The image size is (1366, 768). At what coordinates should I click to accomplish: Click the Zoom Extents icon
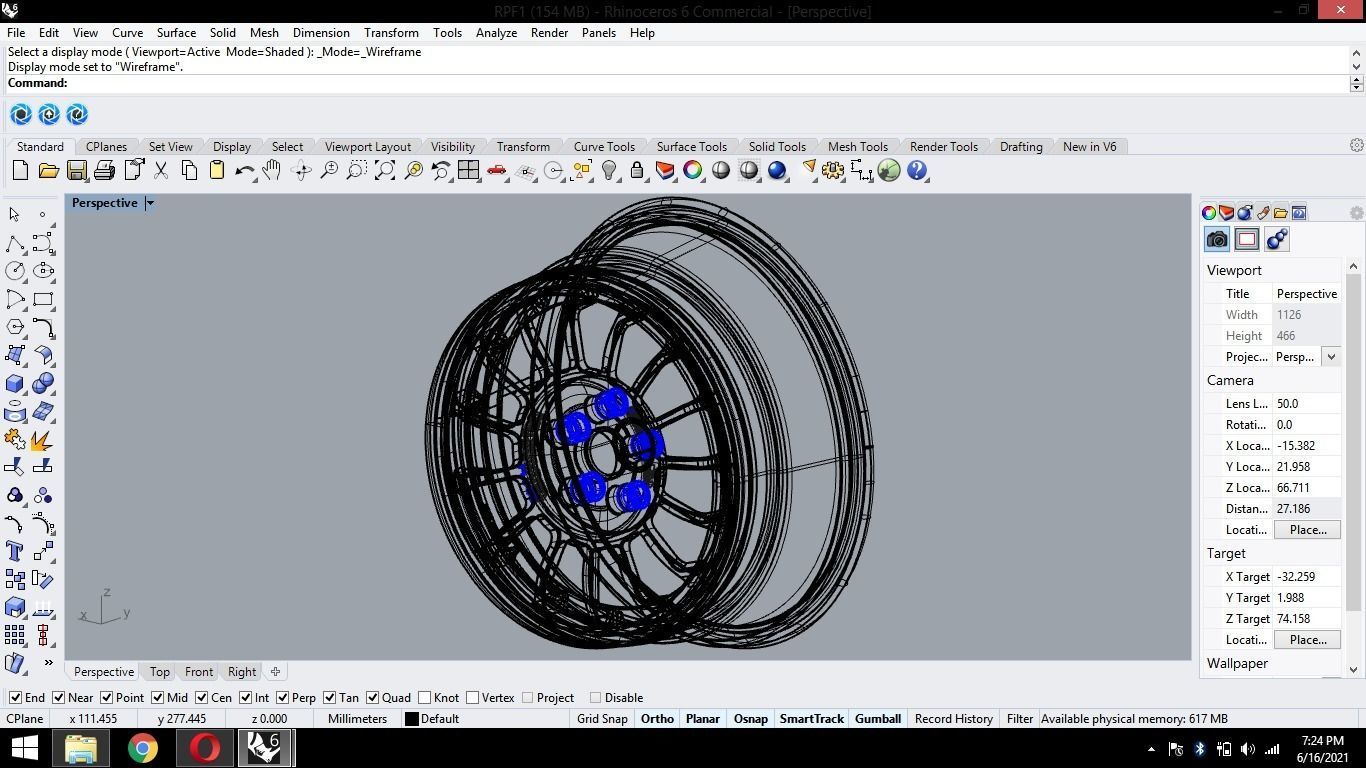pos(384,171)
